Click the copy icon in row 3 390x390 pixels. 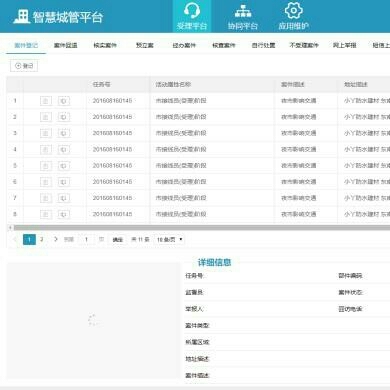[x=64, y=133]
